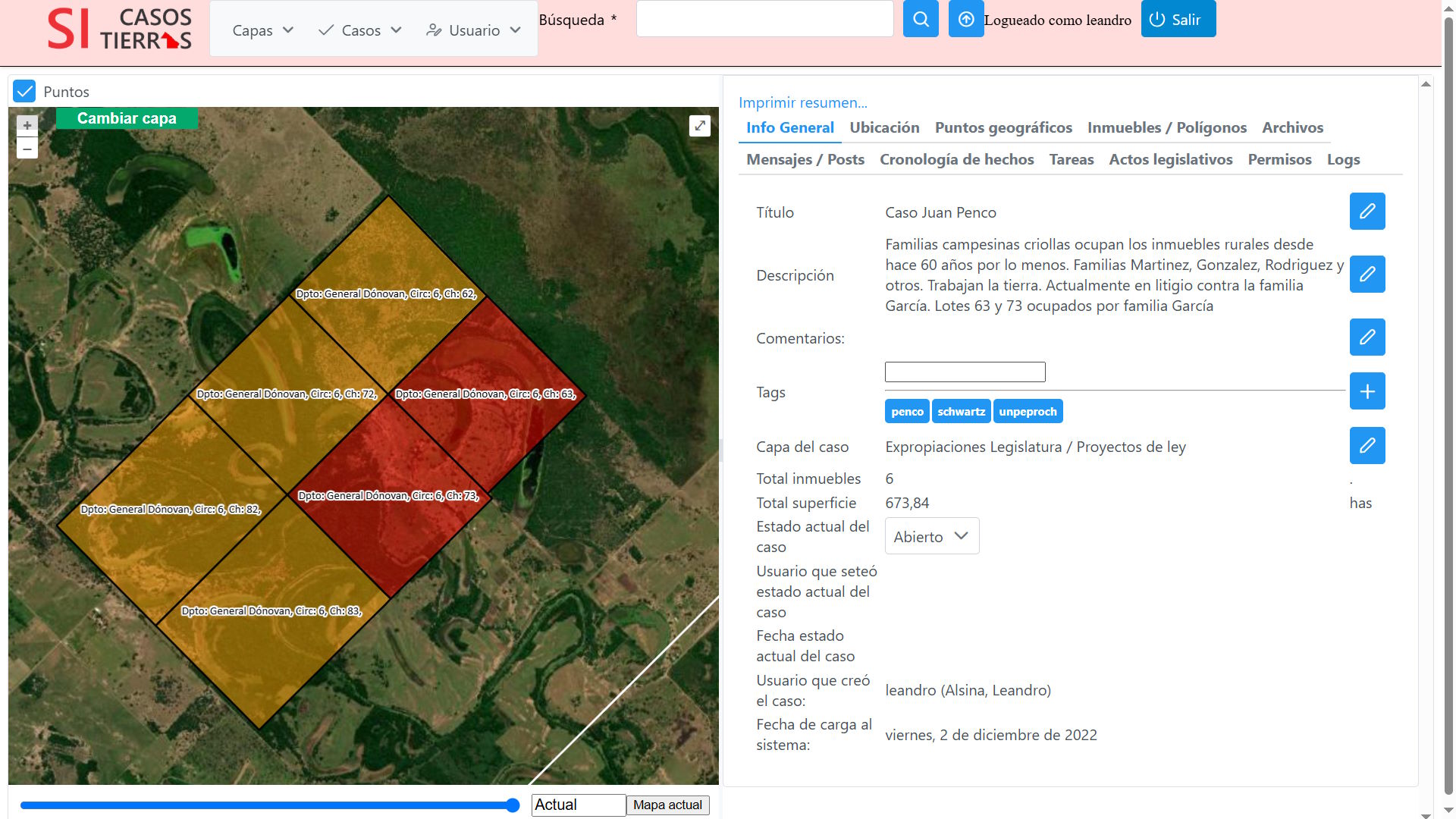Uncheck the Puntos checkbox

coord(24,92)
